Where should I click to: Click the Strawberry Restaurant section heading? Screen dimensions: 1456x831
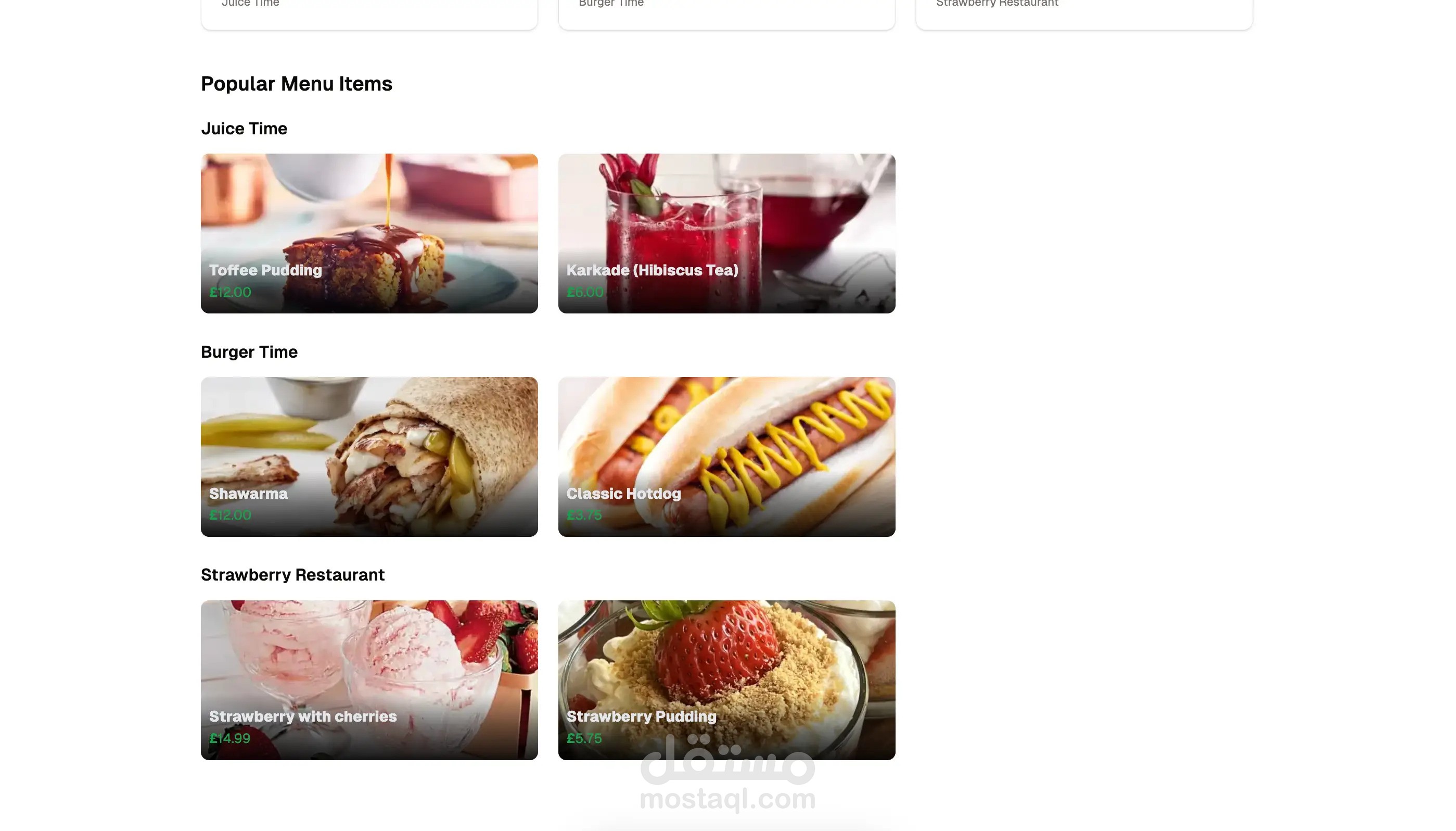[292, 574]
